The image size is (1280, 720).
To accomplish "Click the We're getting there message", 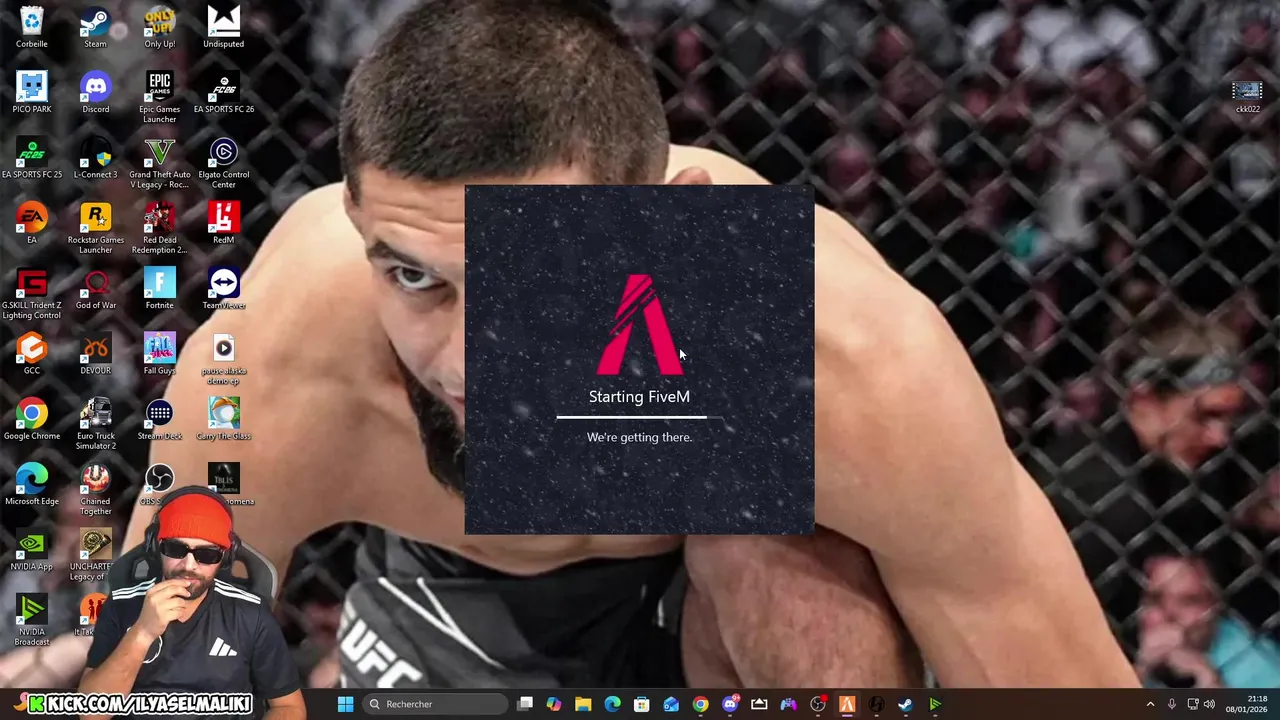I will (639, 437).
